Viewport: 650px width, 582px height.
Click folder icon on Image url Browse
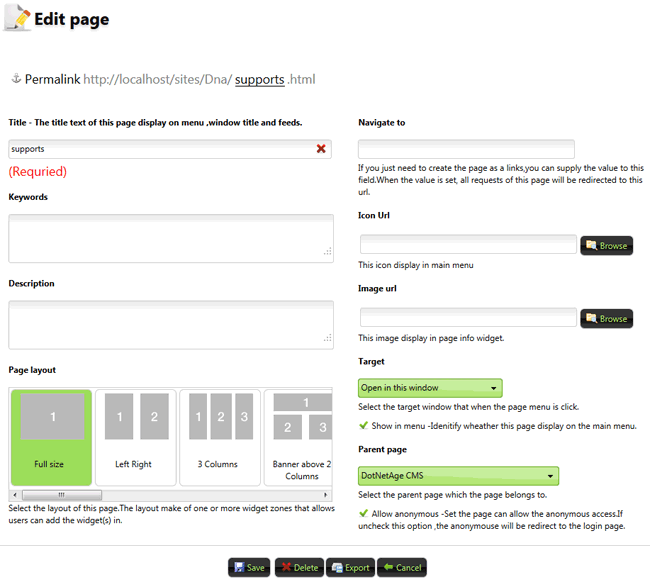point(591,318)
